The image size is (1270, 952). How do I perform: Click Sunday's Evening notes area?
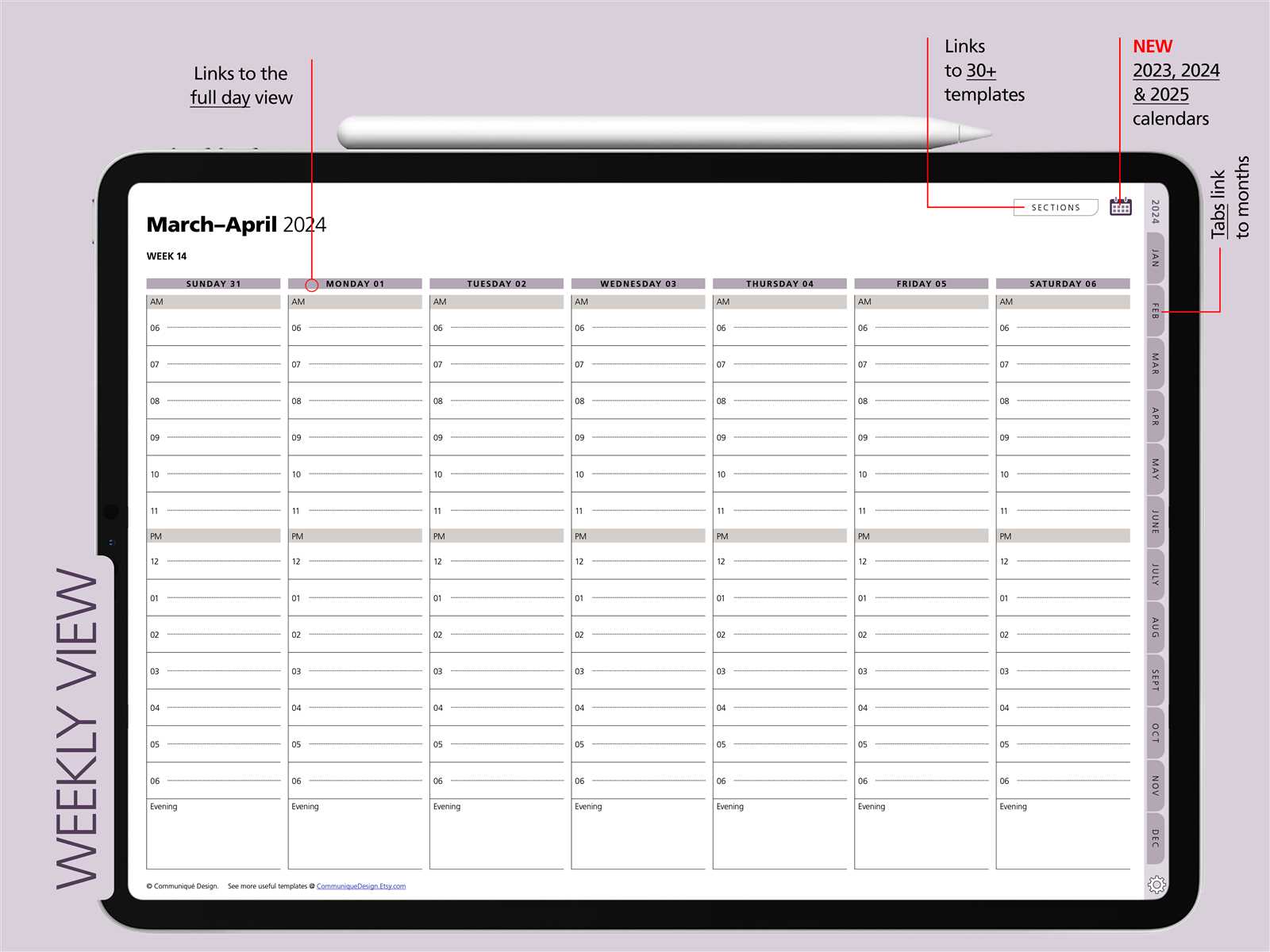[x=214, y=834]
